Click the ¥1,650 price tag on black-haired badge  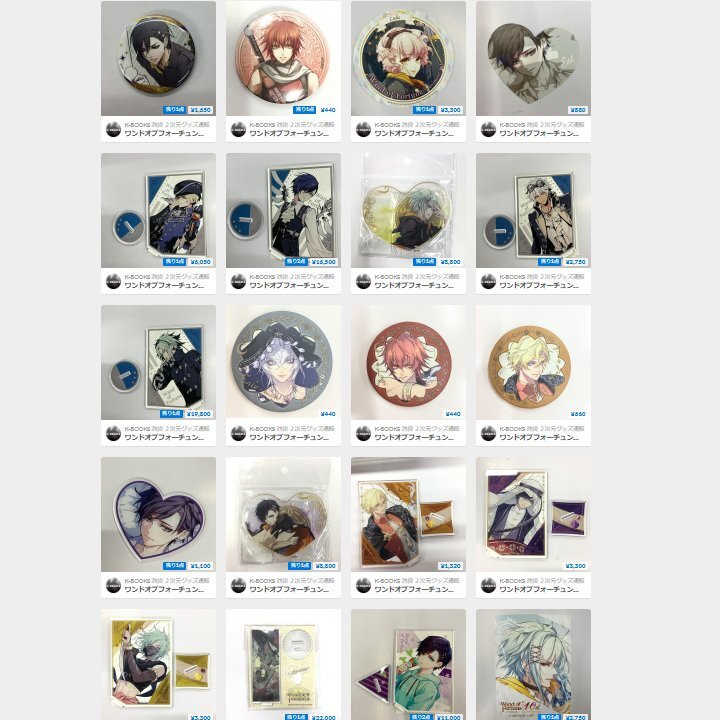point(201,110)
